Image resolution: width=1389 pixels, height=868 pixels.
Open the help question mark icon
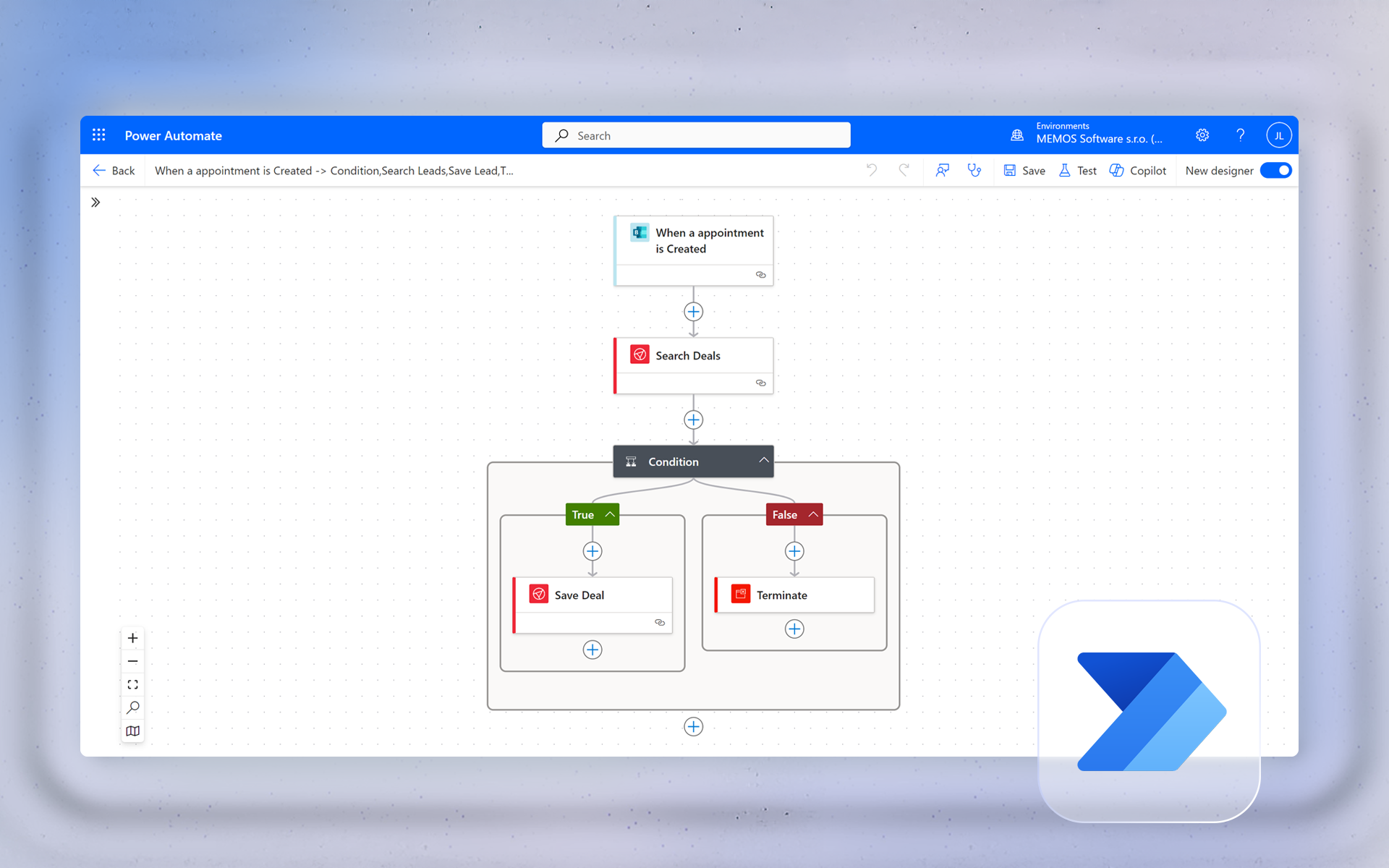1241,135
